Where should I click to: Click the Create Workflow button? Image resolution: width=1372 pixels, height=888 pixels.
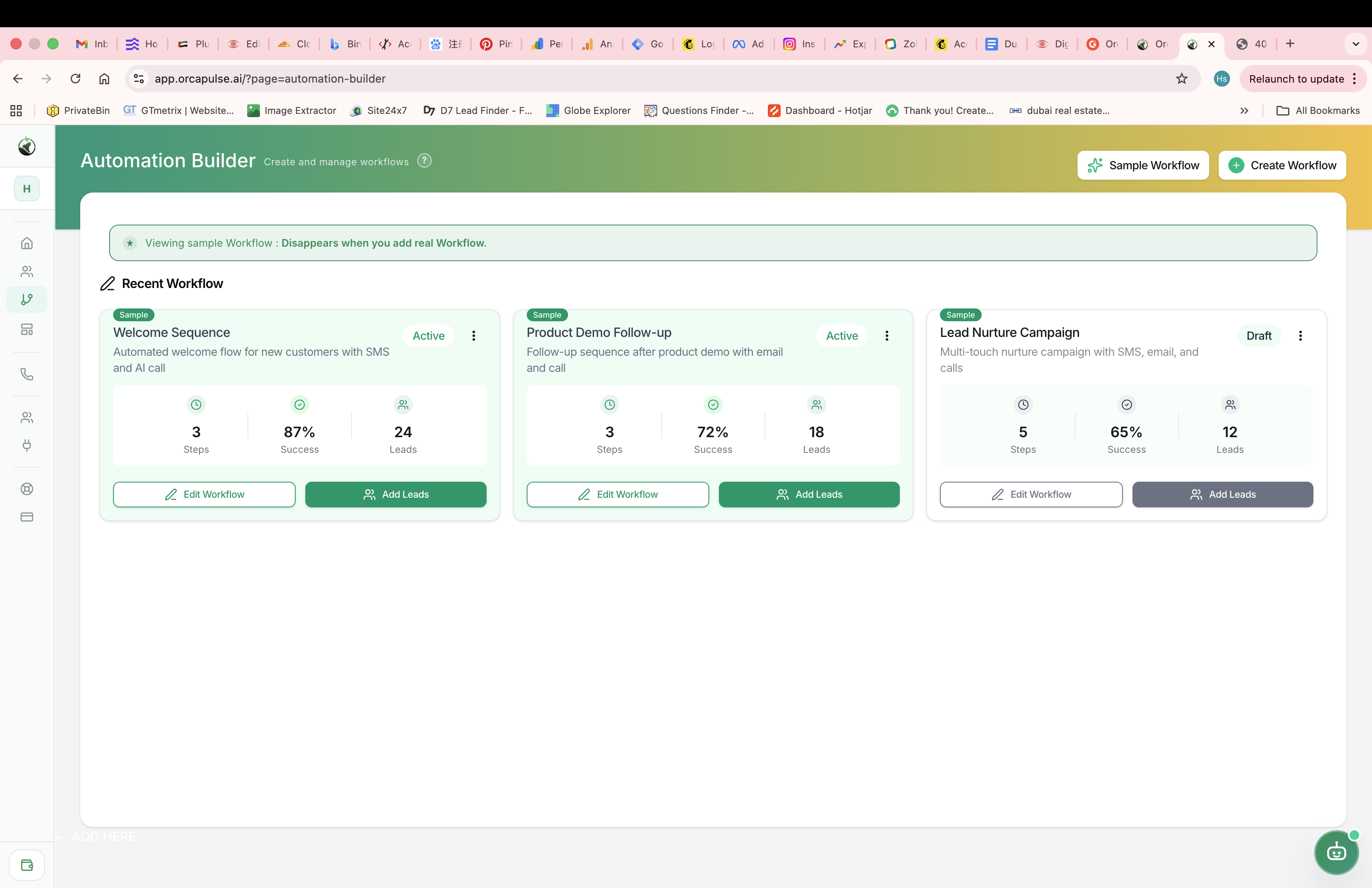[x=1282, y=165]
